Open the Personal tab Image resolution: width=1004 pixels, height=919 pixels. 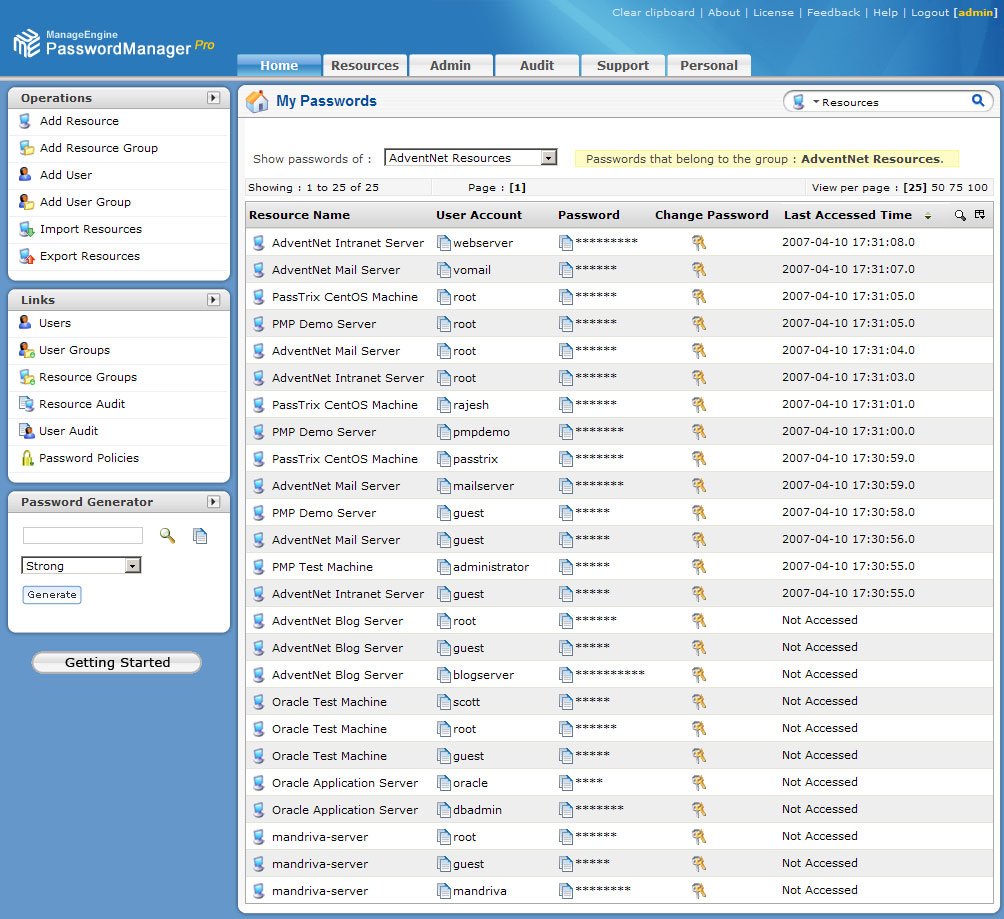pyautogui.click(x=708, y=66)
